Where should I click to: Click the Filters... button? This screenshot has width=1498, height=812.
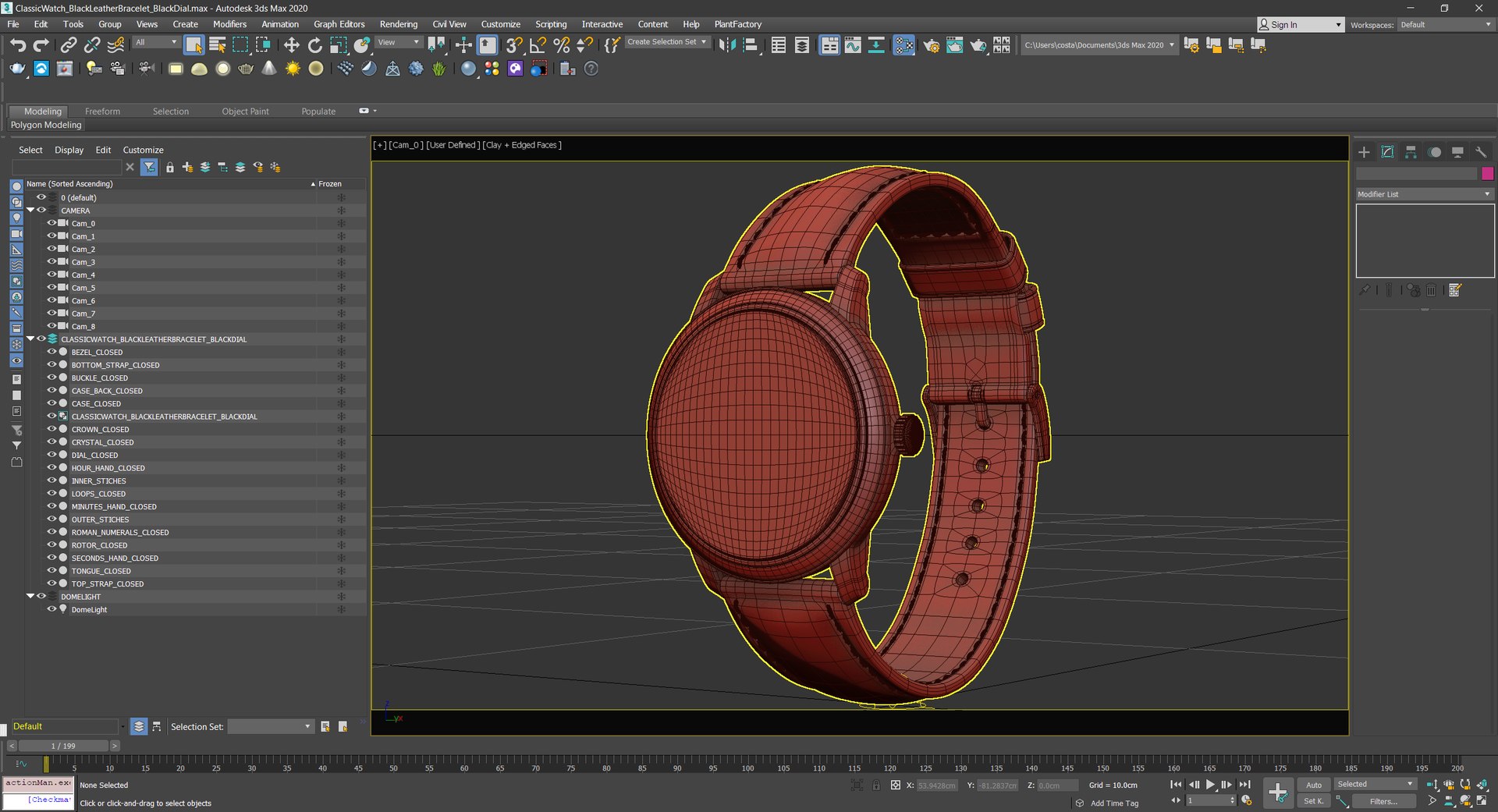(x=1383, y=801)
